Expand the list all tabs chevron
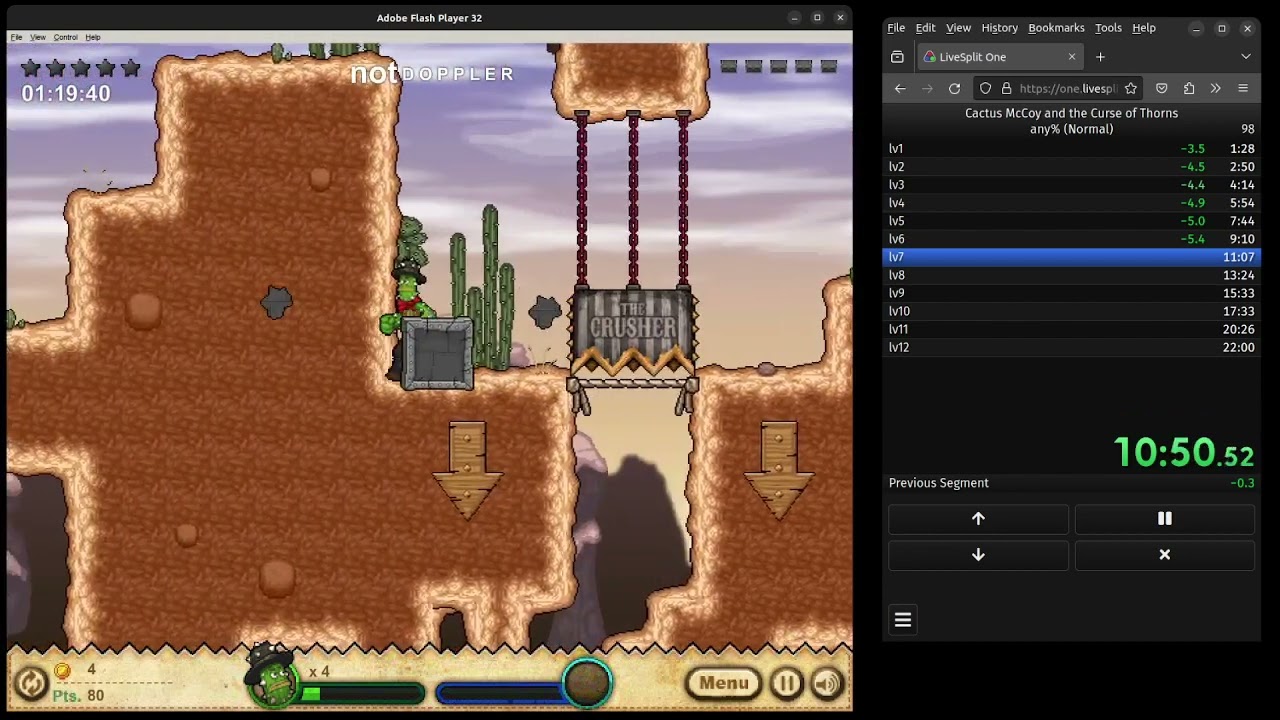 1246,57
